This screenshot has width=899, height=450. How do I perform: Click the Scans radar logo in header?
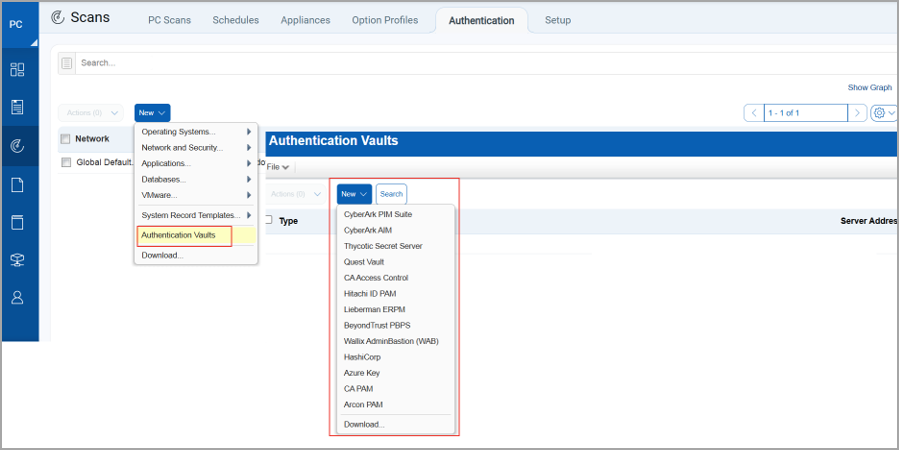(57, 18)
